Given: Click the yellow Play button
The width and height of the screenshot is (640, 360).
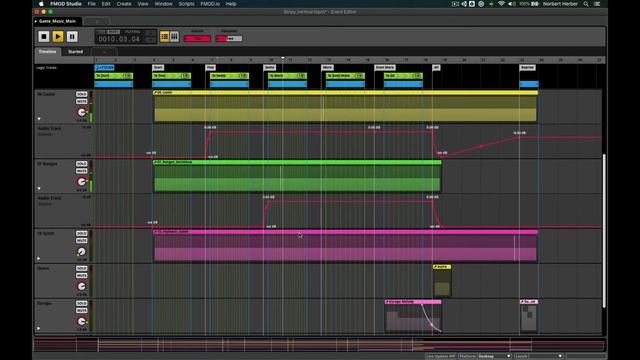Looking at the screenshot, I should click(58, 37).
